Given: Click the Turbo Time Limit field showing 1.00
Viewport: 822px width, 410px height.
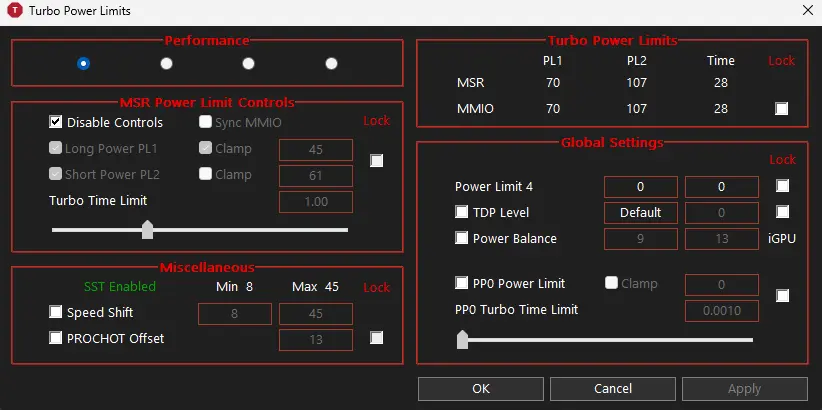Looking at the screenshot, I should click(316, 202).
